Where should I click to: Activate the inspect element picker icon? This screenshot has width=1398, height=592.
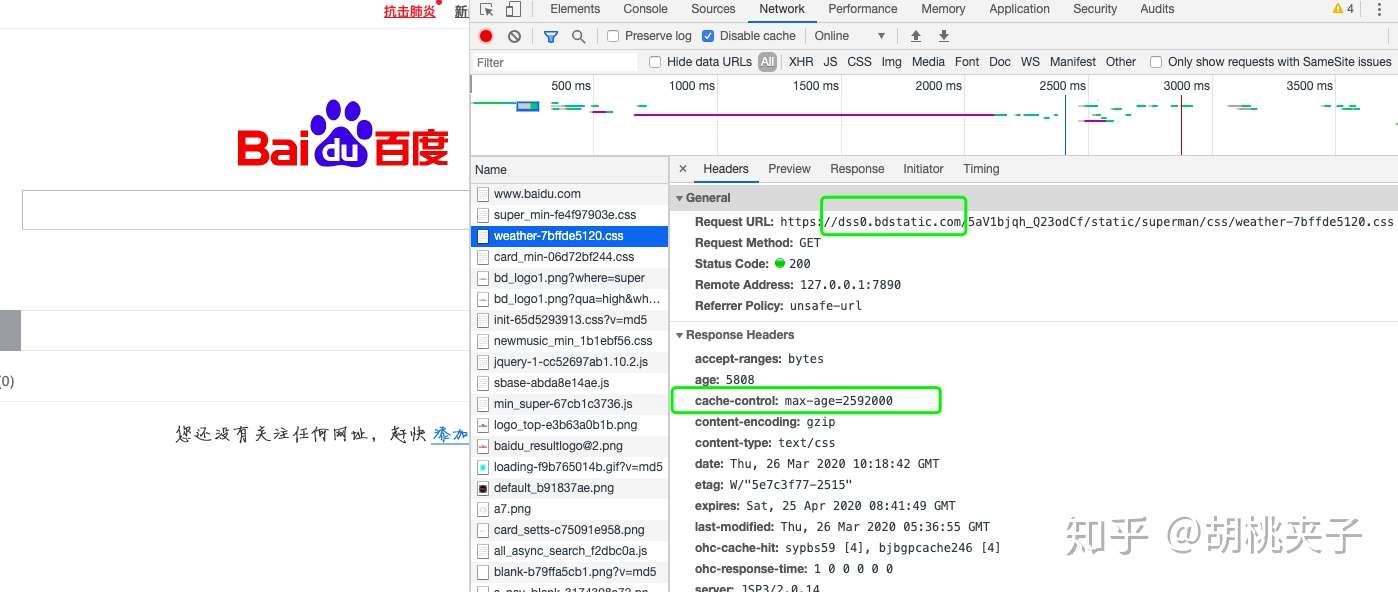tap(486, 9)
